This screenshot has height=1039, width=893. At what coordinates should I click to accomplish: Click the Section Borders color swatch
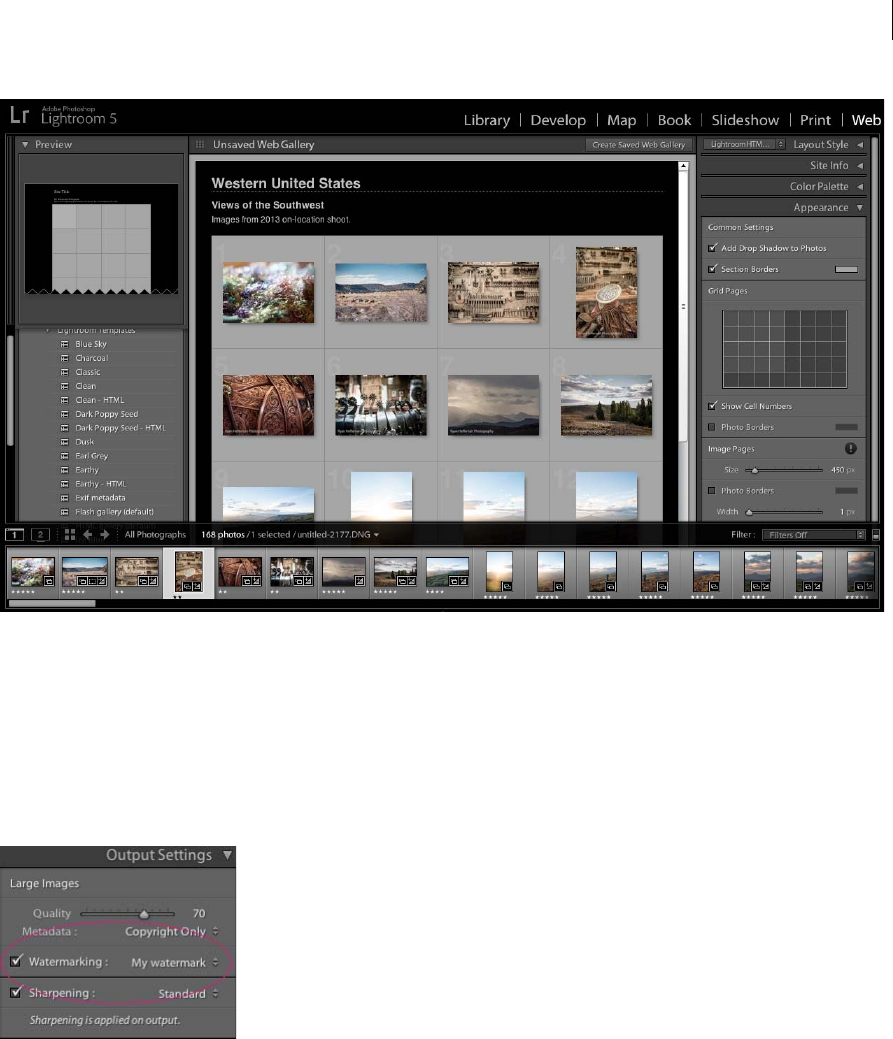[x=846, y=269]
